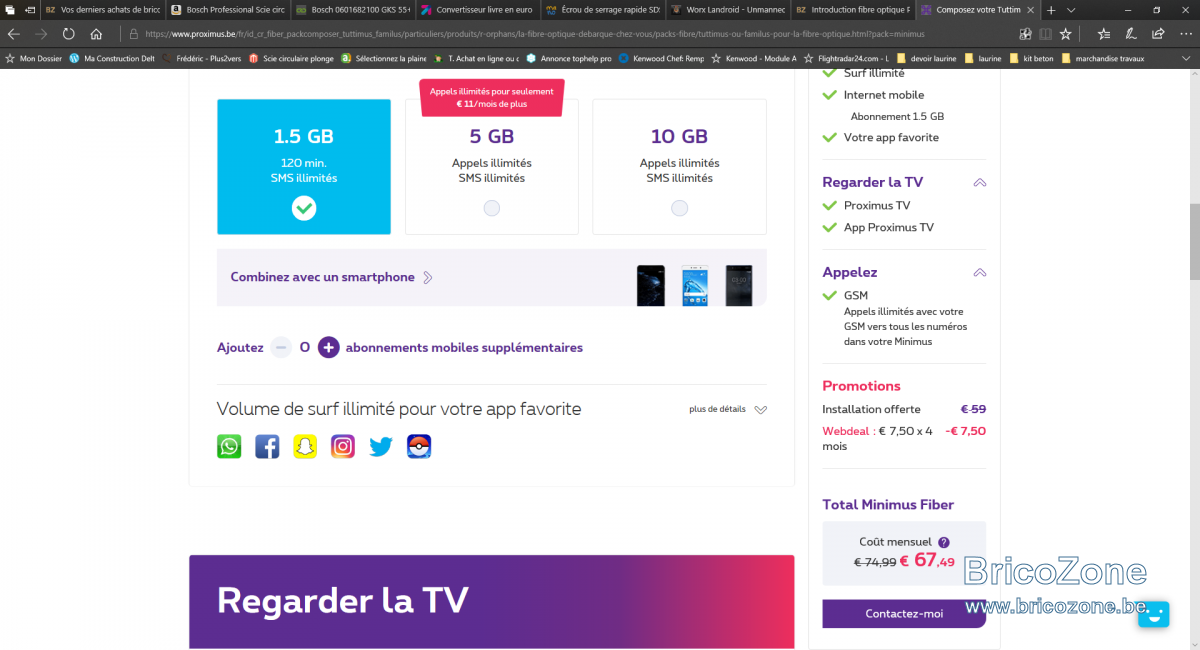Select the 10 GB plan radio button
This screenshot has height=650, width=1200.
tap(680, 208)
